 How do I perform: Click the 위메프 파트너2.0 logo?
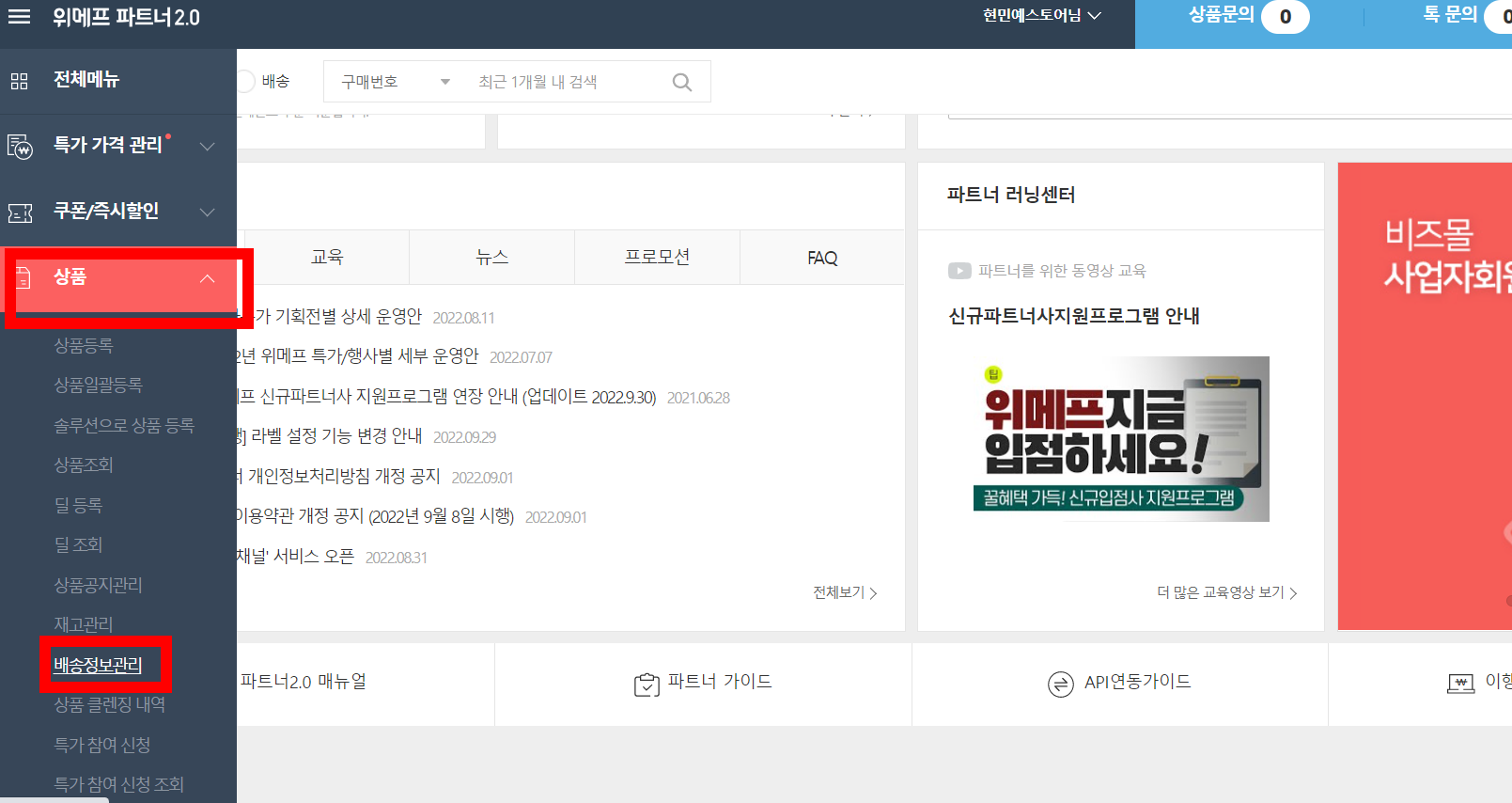click(x=126, y=17)
